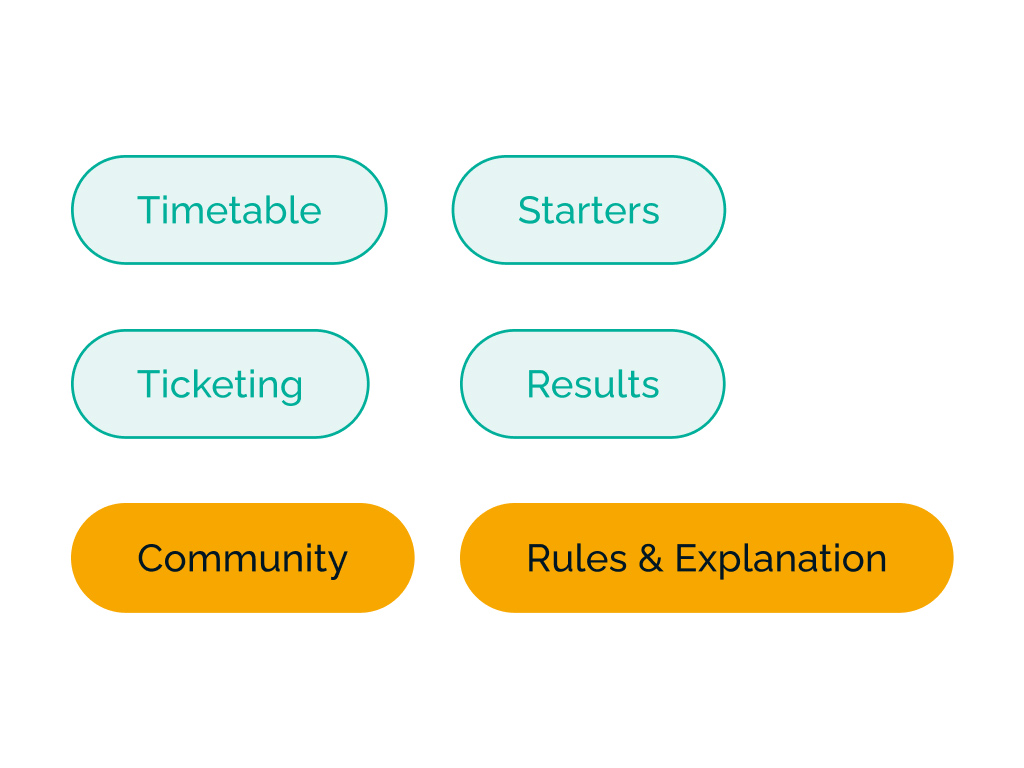Open the Starters section
Screen dimensions: 1024x768
(x=588, y=210)
